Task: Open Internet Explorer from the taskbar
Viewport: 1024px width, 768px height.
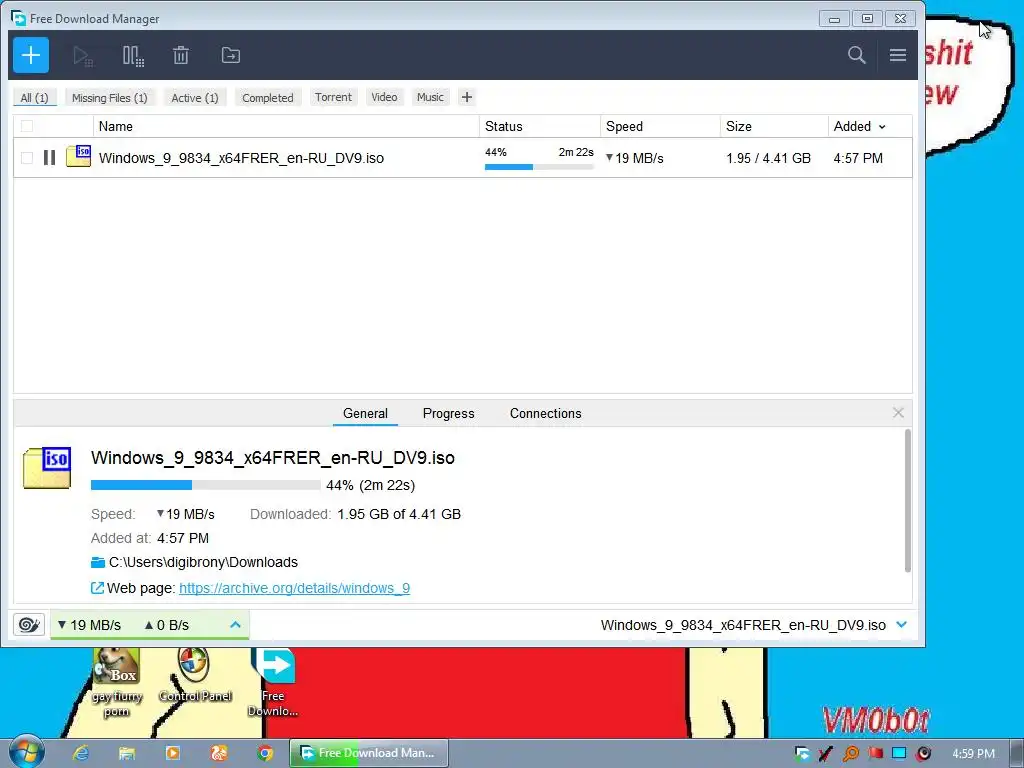Action: [x=81, y=753]
